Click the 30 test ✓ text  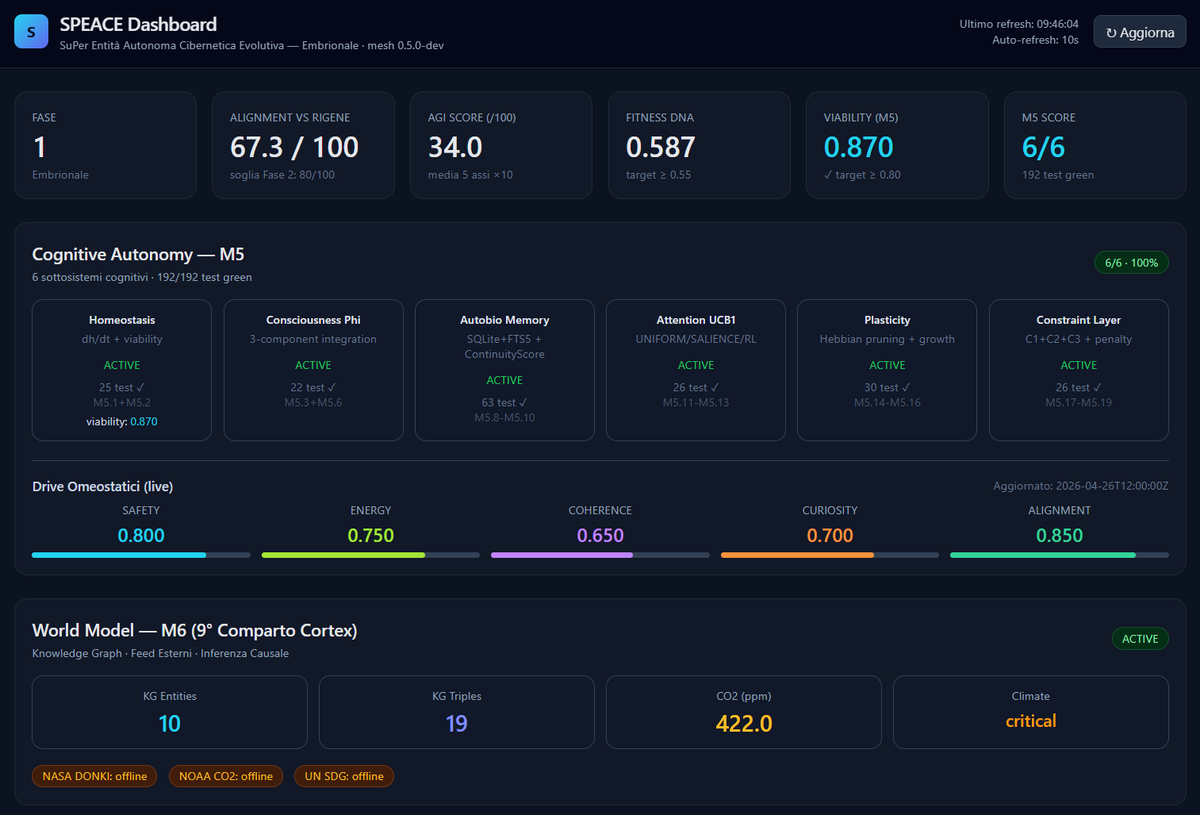(887, 387)
